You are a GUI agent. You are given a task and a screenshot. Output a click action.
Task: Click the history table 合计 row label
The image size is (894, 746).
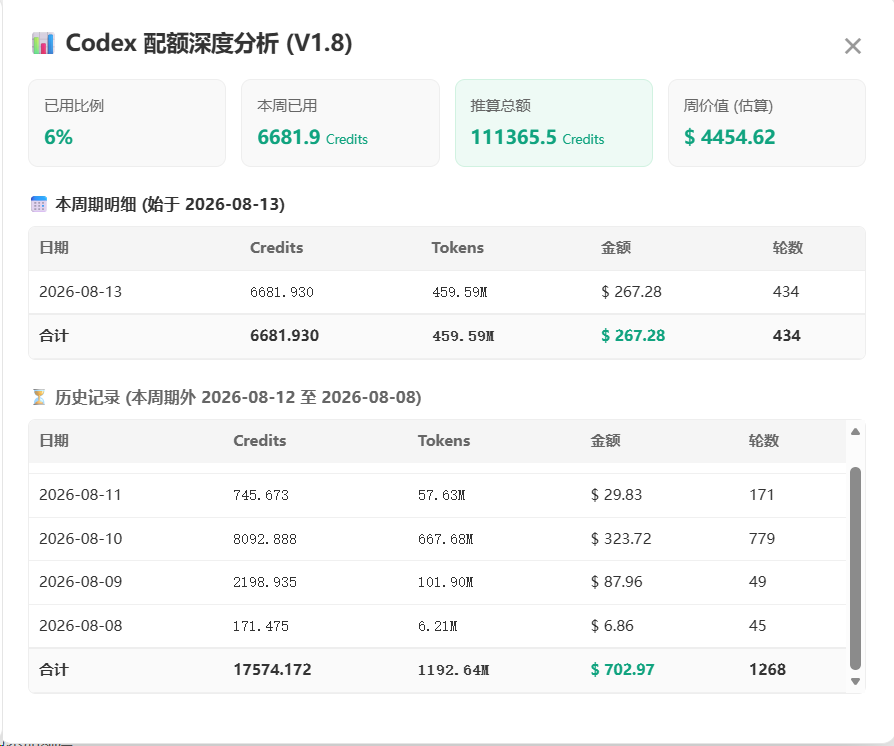pyautogui.click(x=54, y=670)
